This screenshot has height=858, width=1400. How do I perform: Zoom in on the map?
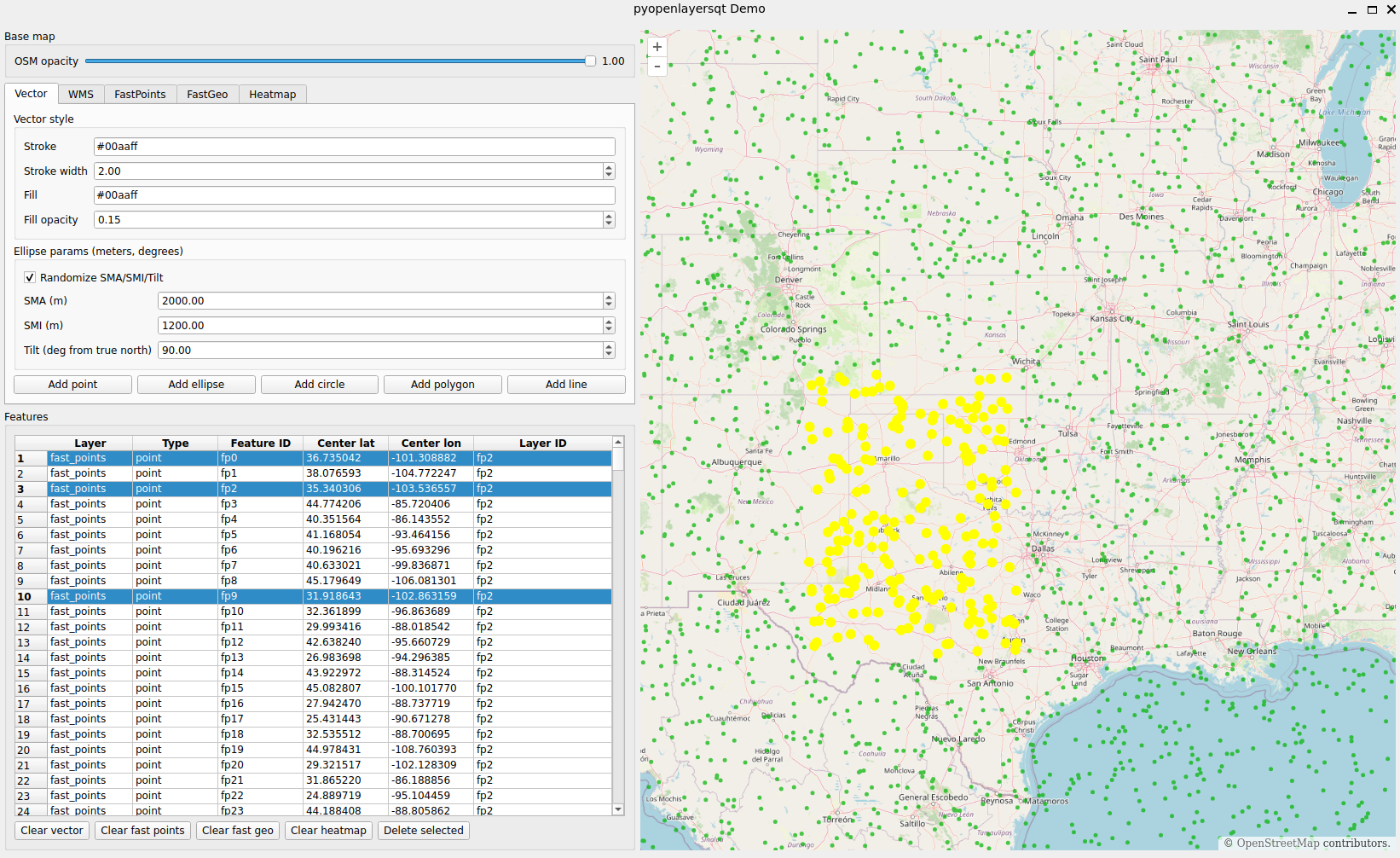pyautogui.click(x=657, y=47)
